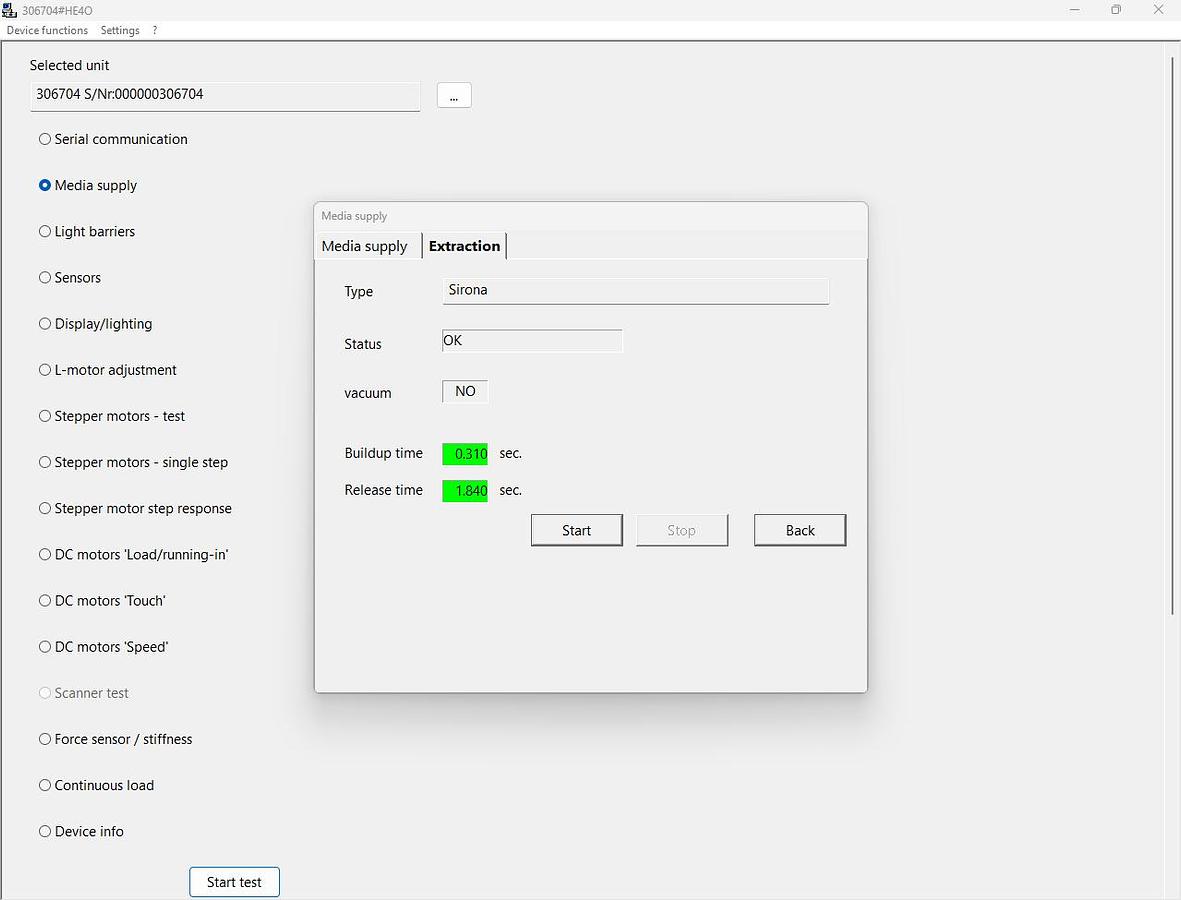Select the Light barriers option

coord(45,231)
